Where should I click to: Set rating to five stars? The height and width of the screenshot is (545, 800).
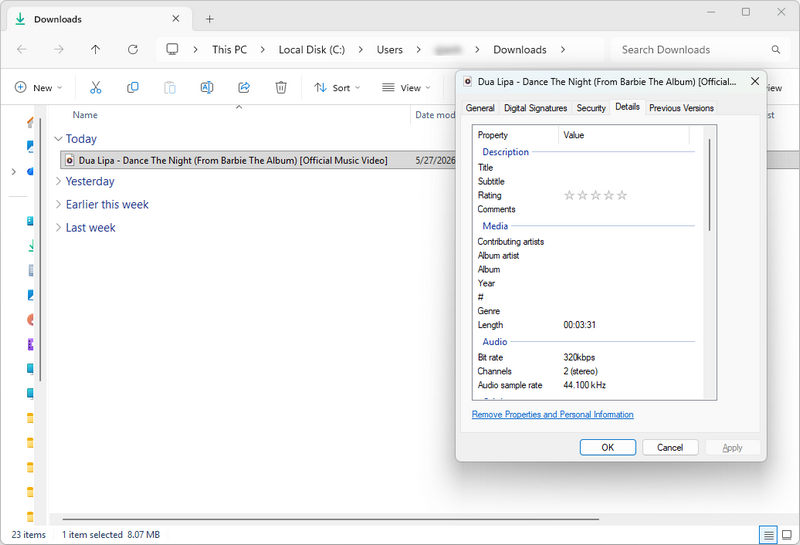tap(622, 195)
